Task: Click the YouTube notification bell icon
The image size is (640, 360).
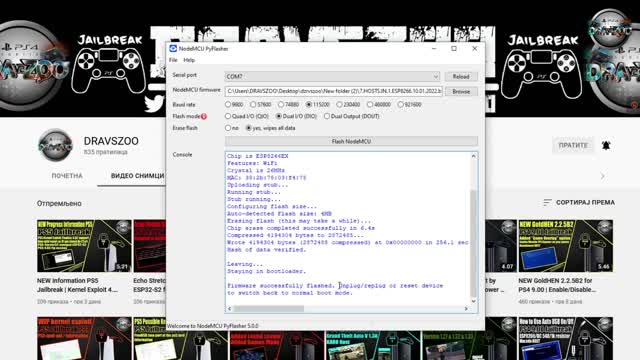Action: pos(606,145)
